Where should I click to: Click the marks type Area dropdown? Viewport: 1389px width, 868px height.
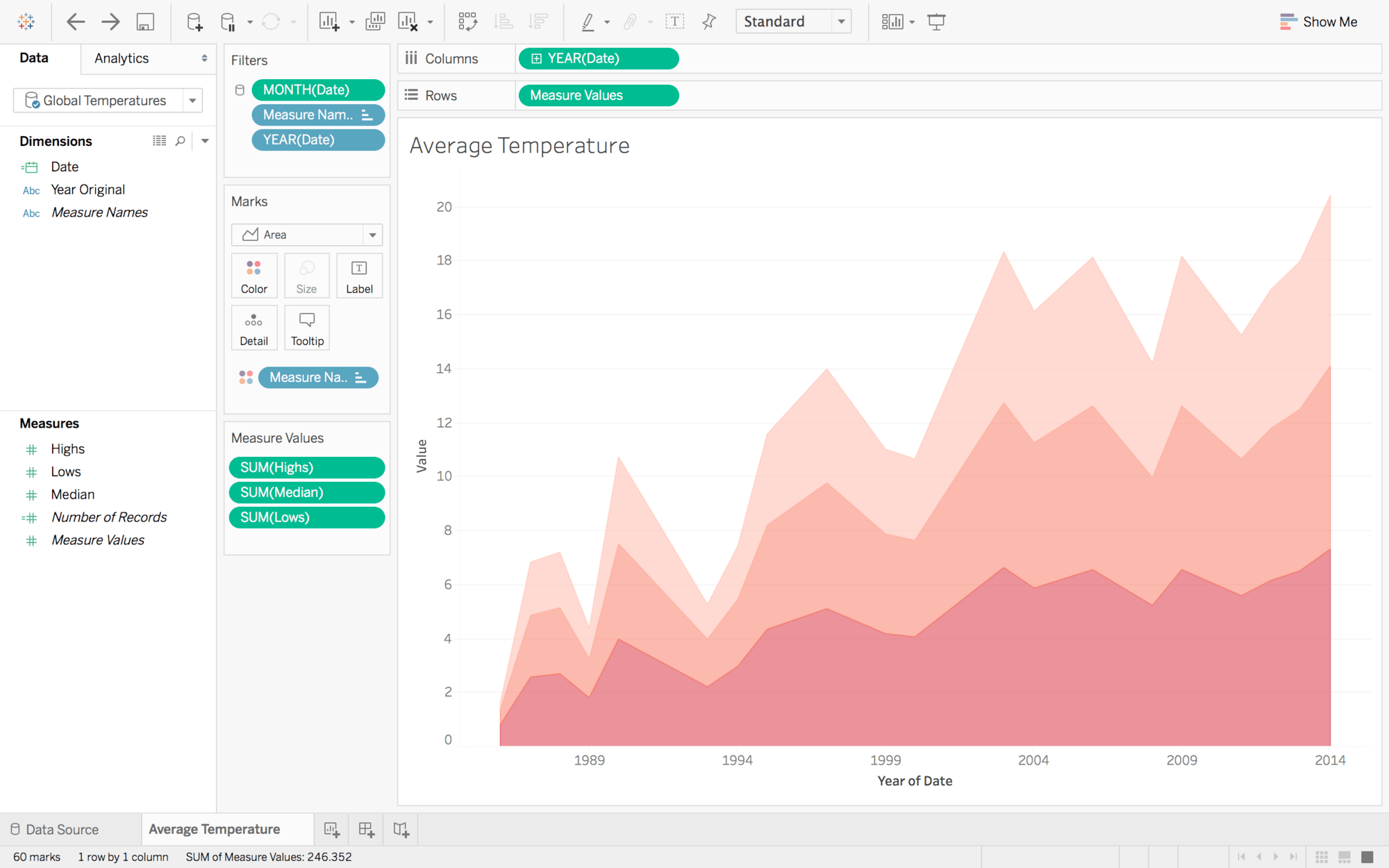(x=306, y=234)
